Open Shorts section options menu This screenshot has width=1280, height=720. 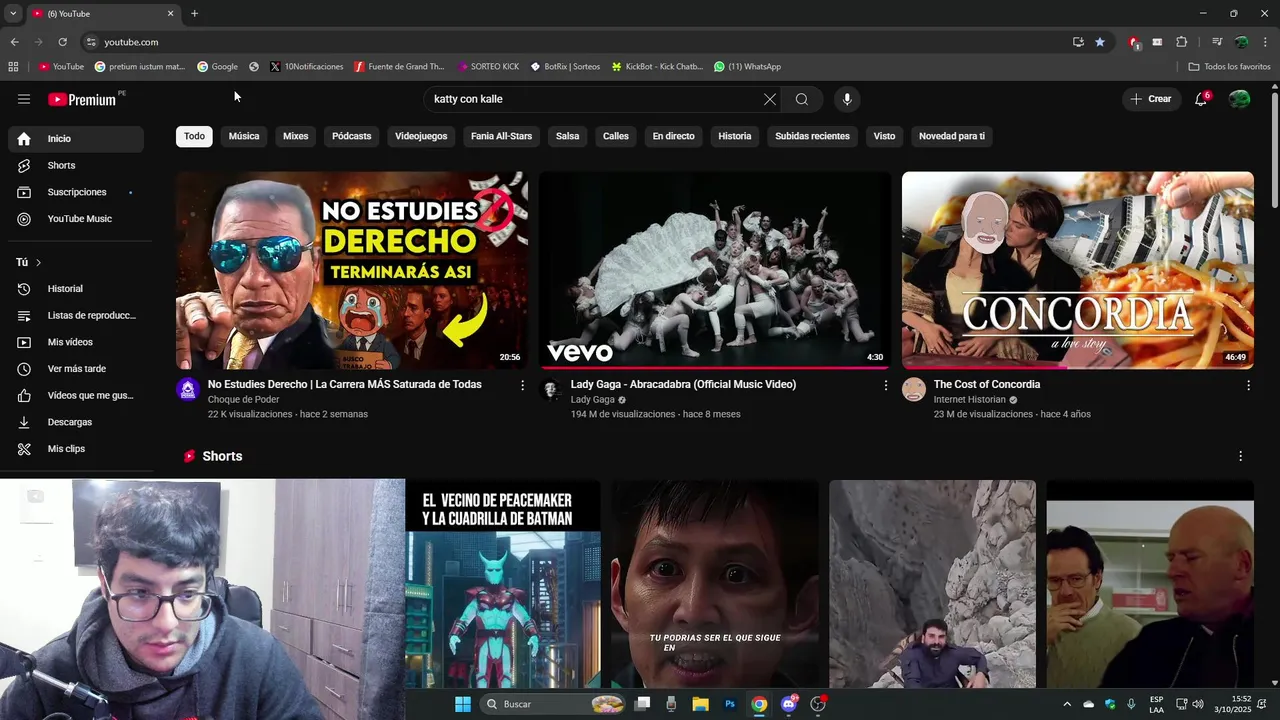(1241, 456)
